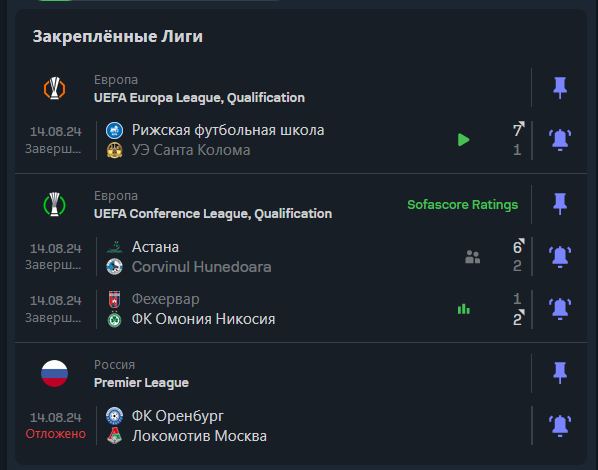Open Астана vs Corvinul Hunedoara match
Screen dimensions: 598x470
coord(273,257)
